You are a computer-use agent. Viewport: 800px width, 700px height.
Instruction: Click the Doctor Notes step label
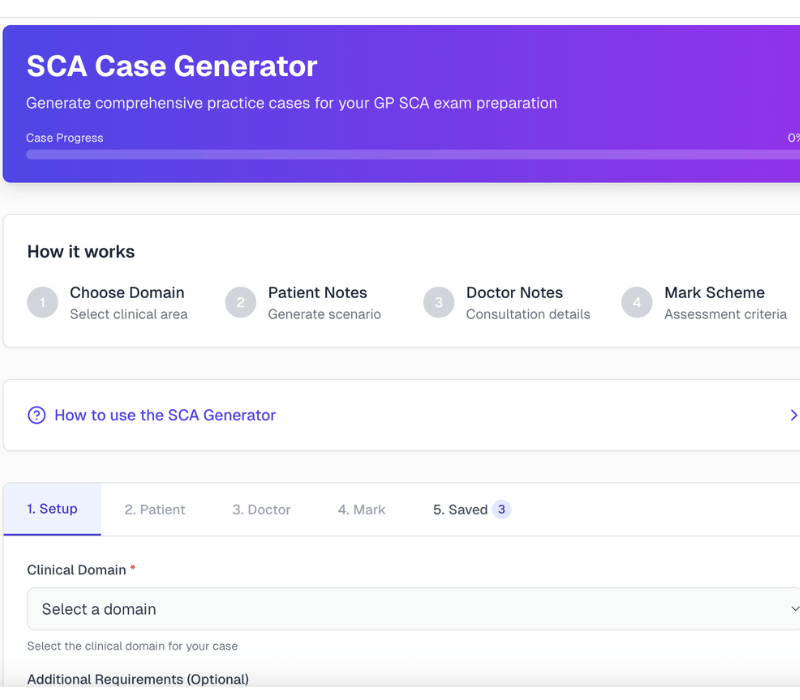pyautogui.click(x=514, y=293)
